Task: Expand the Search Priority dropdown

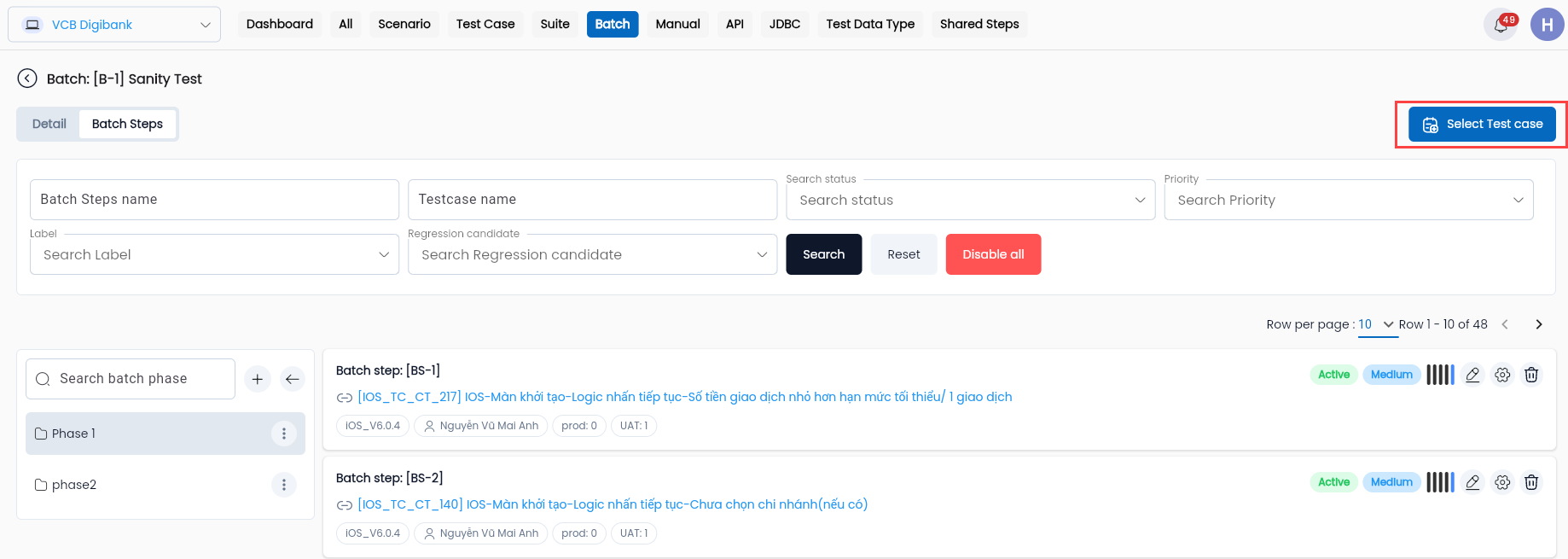Action: (1348, 200)
